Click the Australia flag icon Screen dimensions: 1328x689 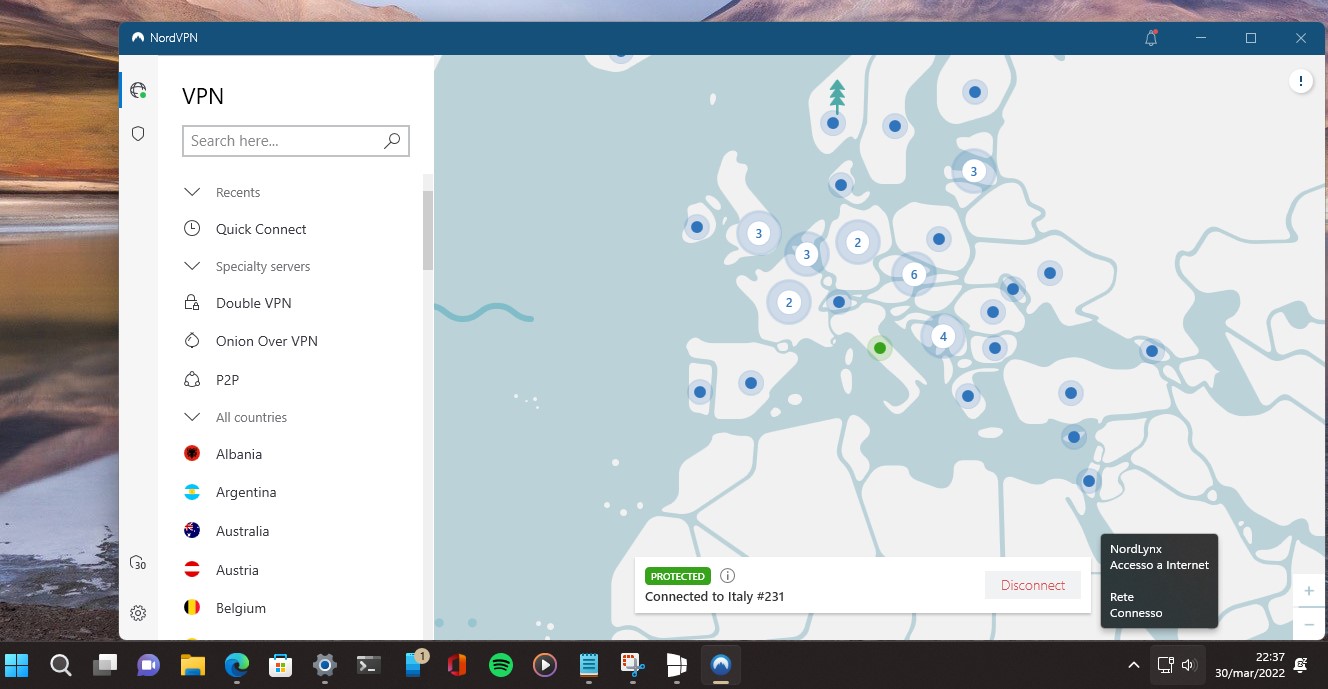coord(192,531)
